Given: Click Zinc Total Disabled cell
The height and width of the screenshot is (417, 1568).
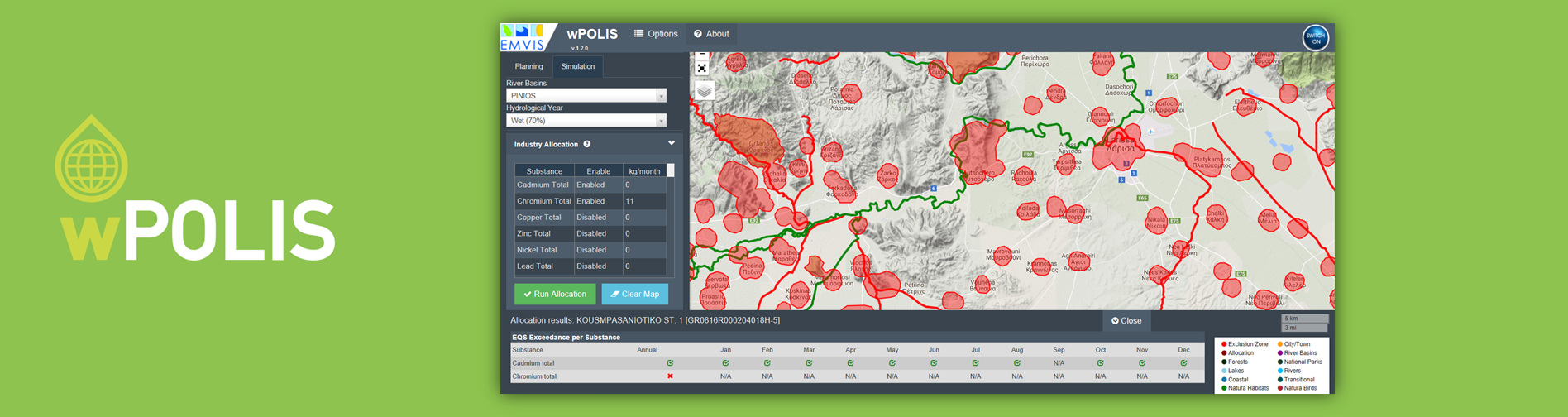Looking at the screenshot, I should (599, 233).
